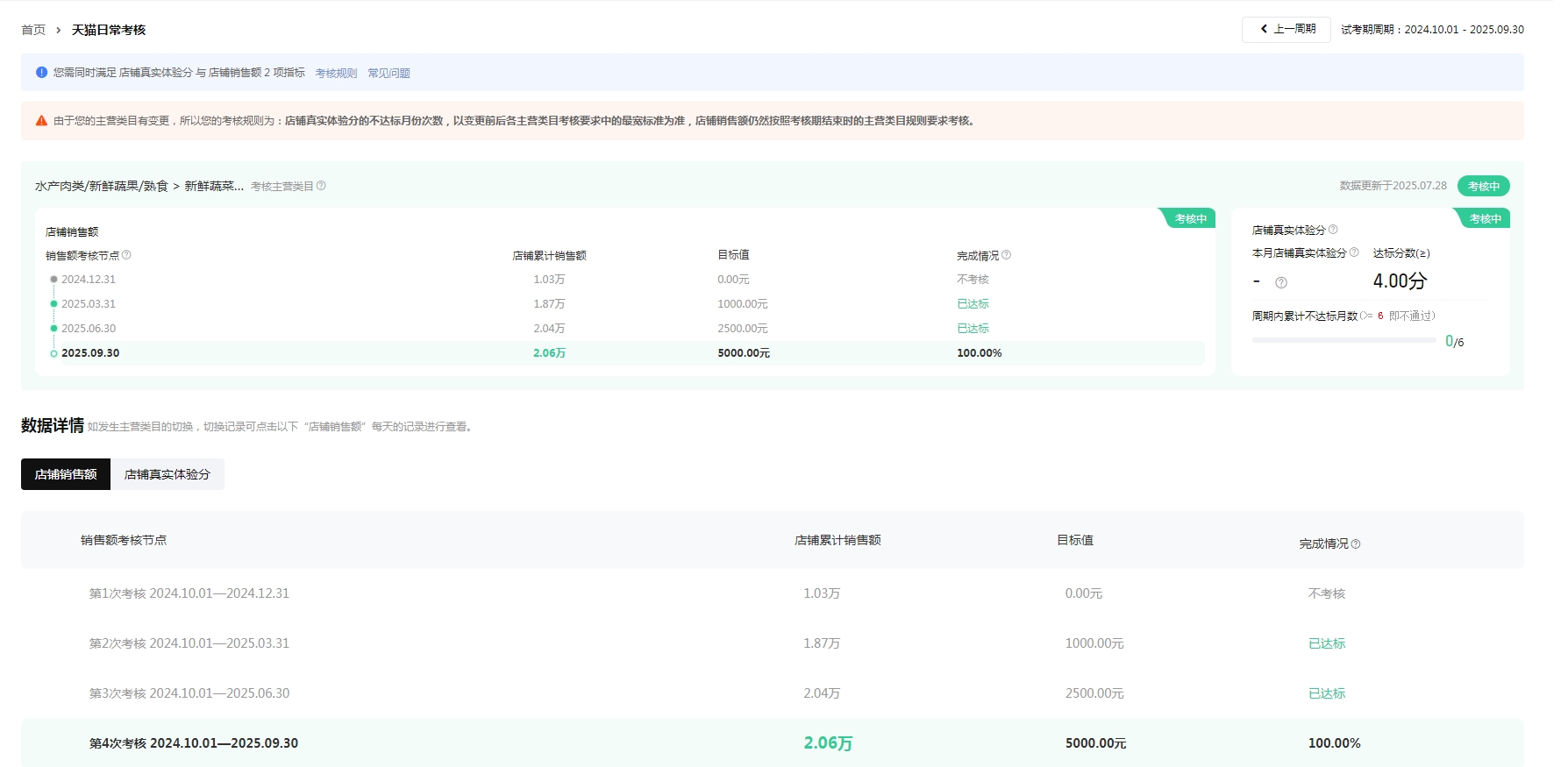Click help icon beside 销售额考核节点 in summary card
Image resolution: width=1568 pixels, height=767 pixels.
click(126, 255)
